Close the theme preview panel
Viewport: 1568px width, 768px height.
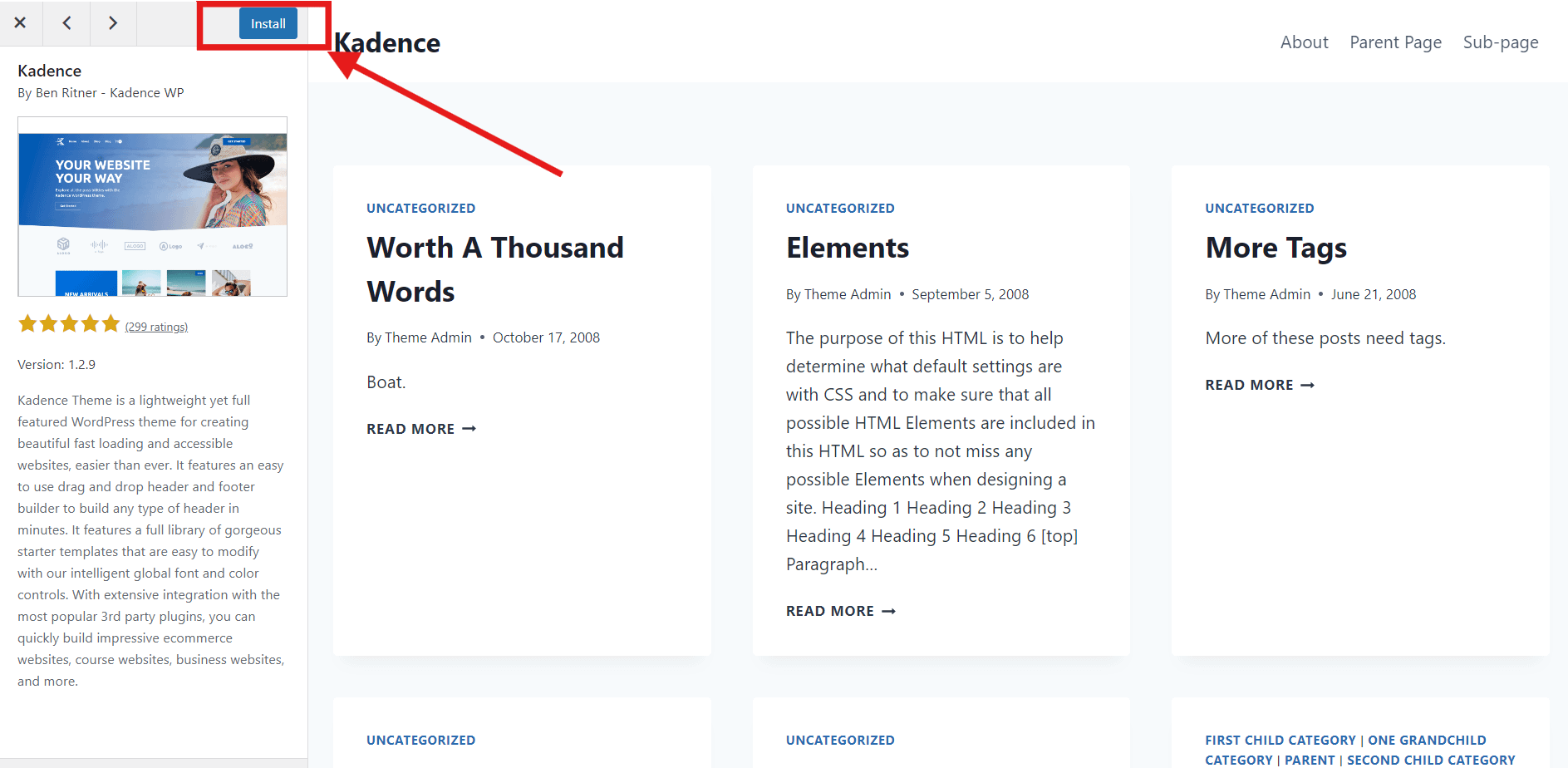point(21,23)
